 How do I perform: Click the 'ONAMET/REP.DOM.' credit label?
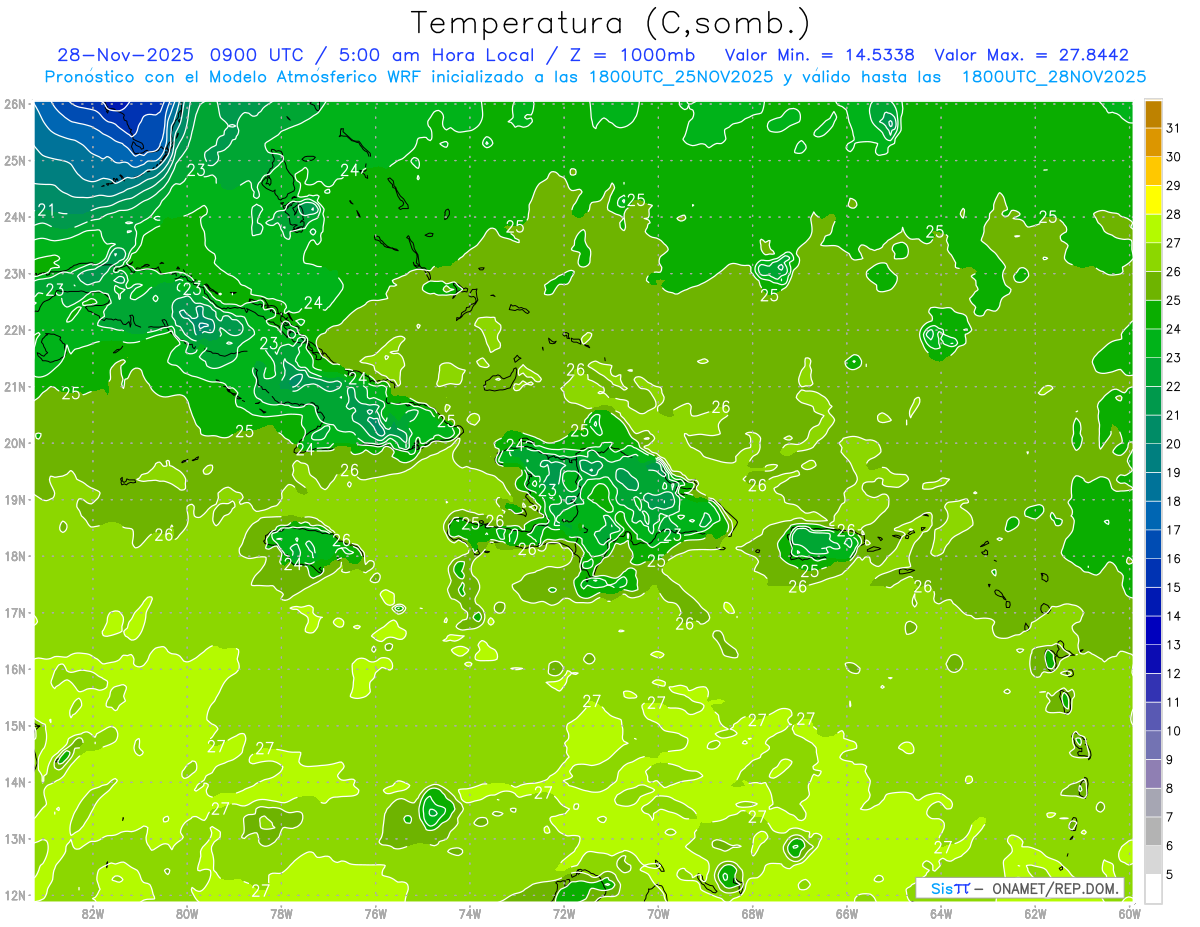1057,889
